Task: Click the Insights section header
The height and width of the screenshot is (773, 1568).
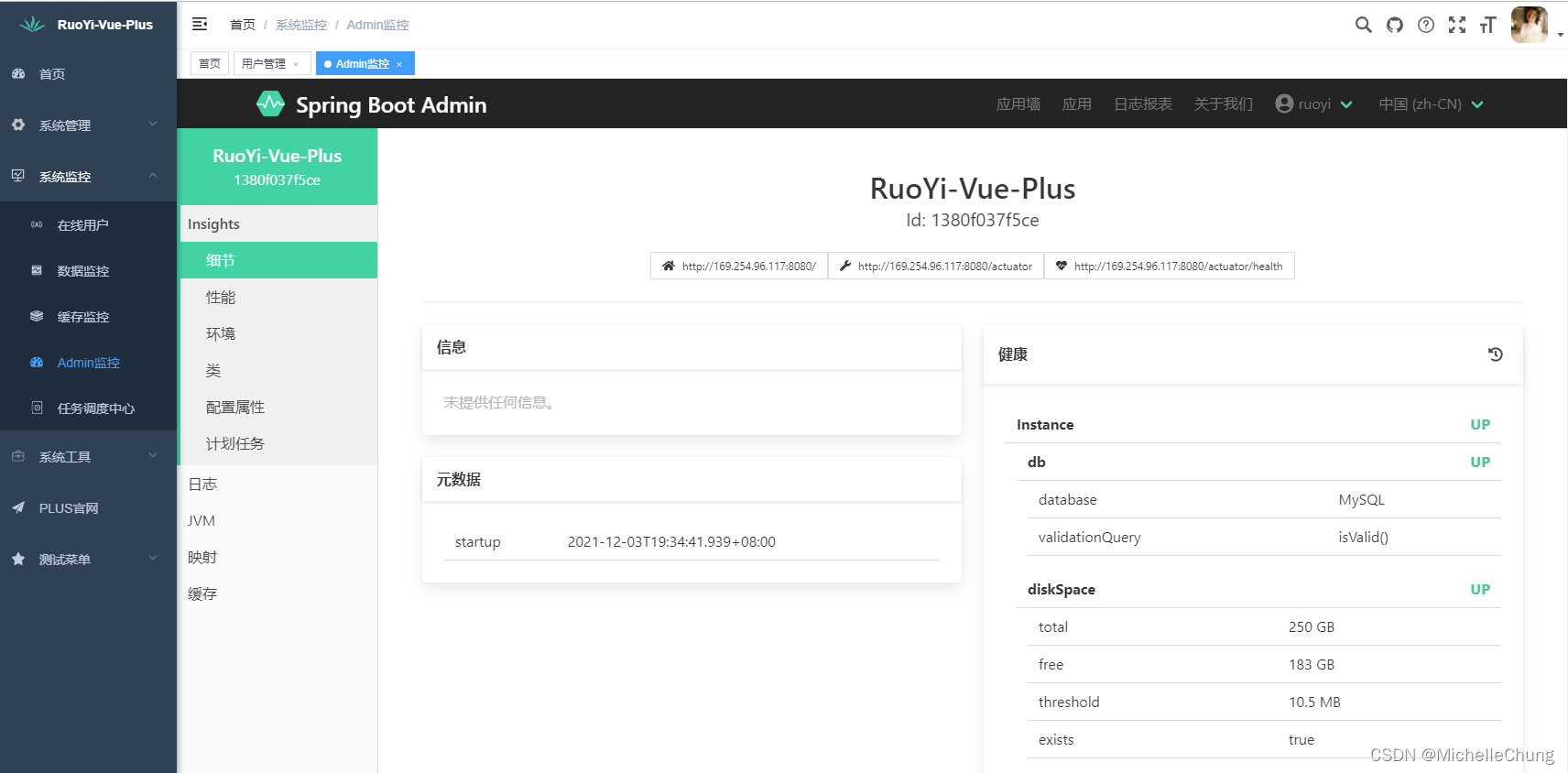Action: pyautogui.click(x=278, y=223)
